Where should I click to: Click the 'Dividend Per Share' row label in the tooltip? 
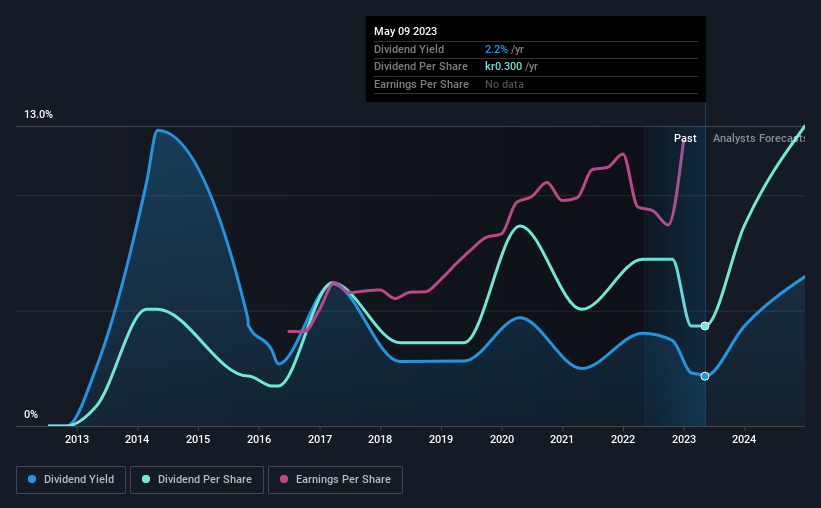[421, 67]
